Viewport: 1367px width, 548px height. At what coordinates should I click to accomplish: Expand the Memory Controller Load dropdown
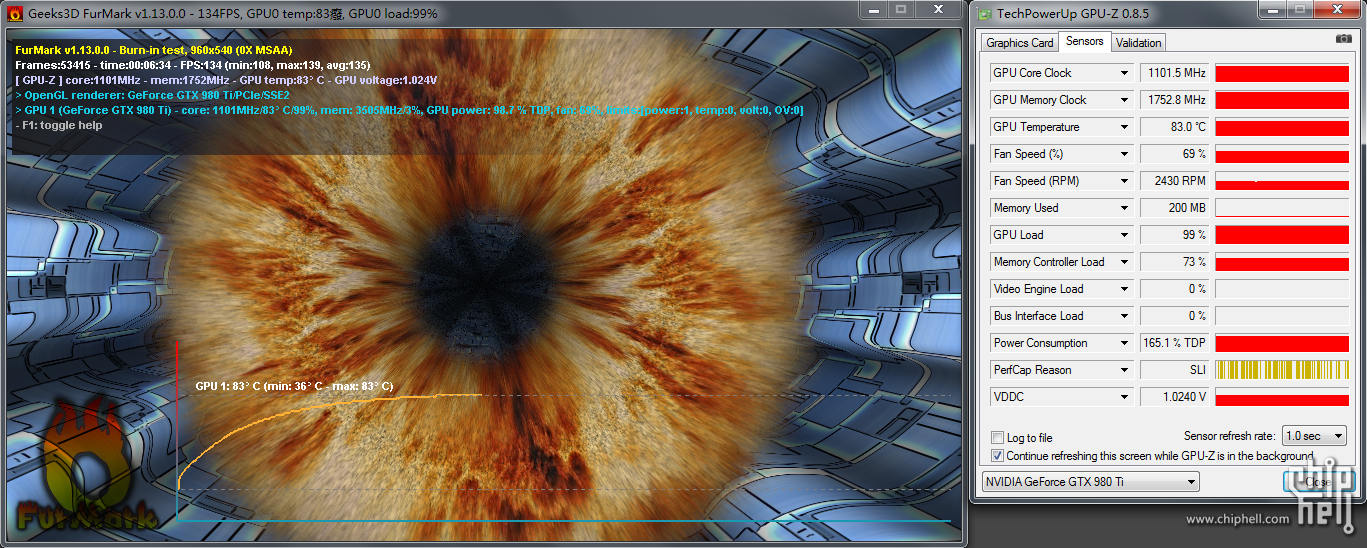pyautogui.click(x=1124, y=262)
